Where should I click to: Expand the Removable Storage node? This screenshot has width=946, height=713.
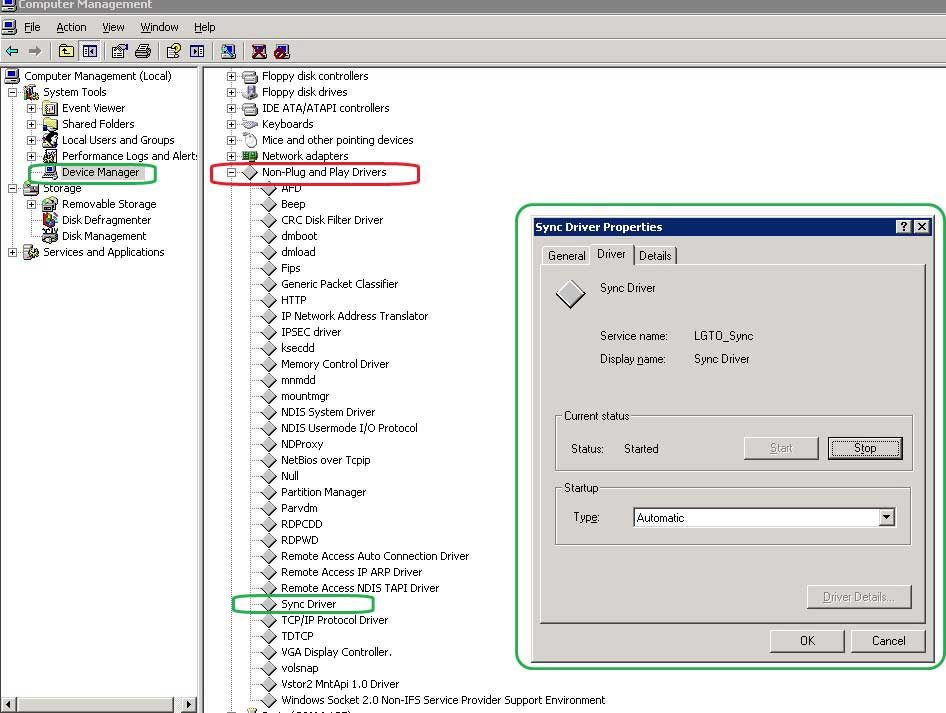coord(31,204)
